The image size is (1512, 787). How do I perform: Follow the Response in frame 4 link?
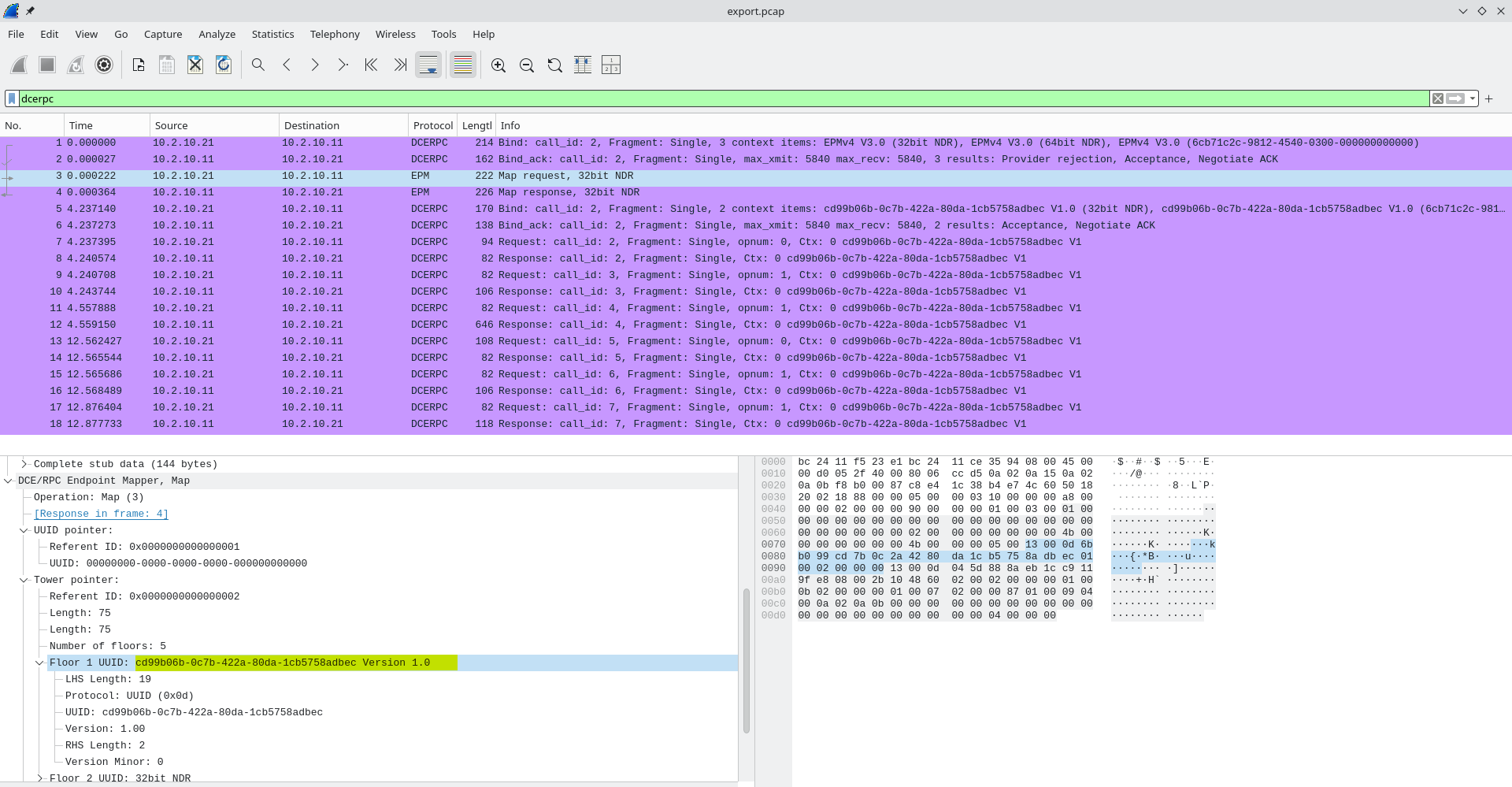pos(101,513)
